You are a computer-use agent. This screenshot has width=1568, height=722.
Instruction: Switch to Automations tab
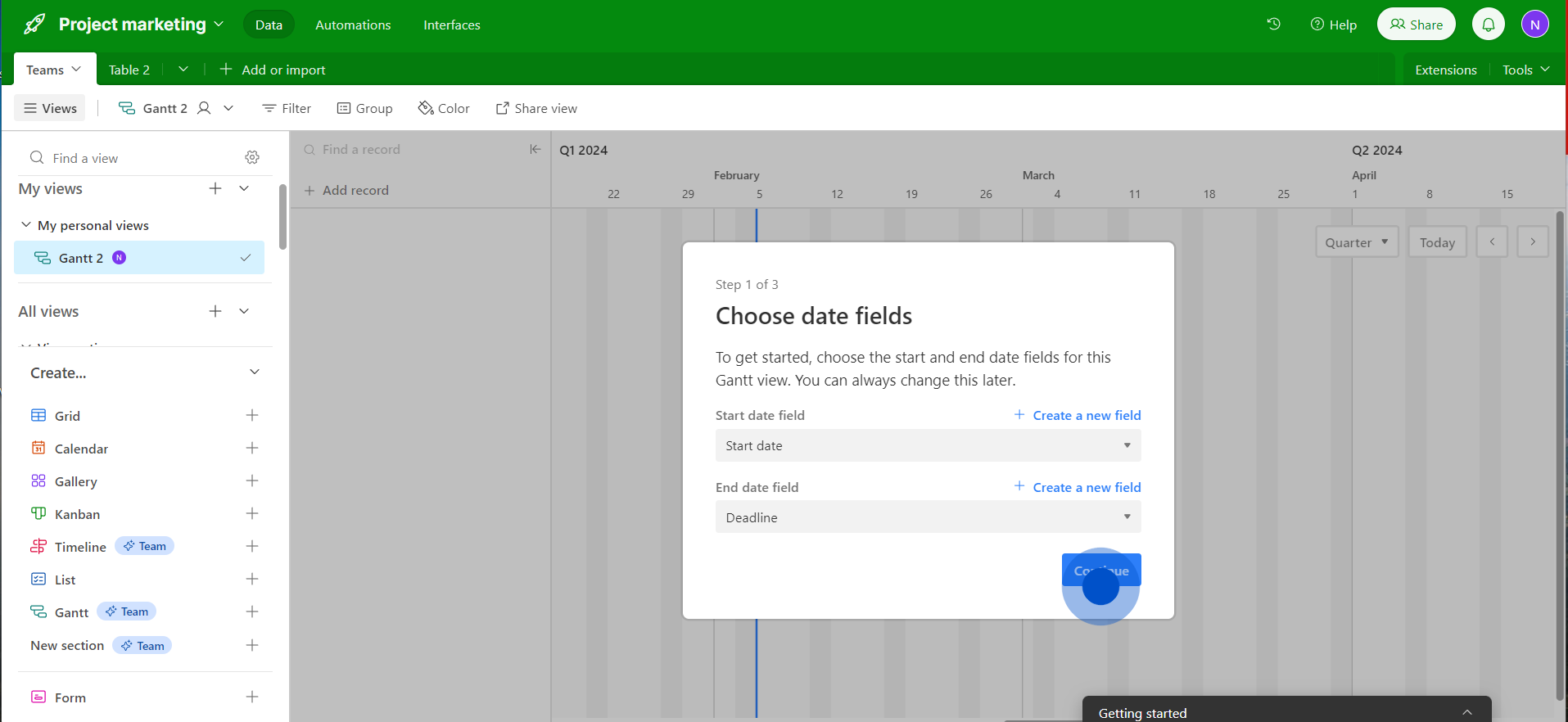[x=353, y=25]
